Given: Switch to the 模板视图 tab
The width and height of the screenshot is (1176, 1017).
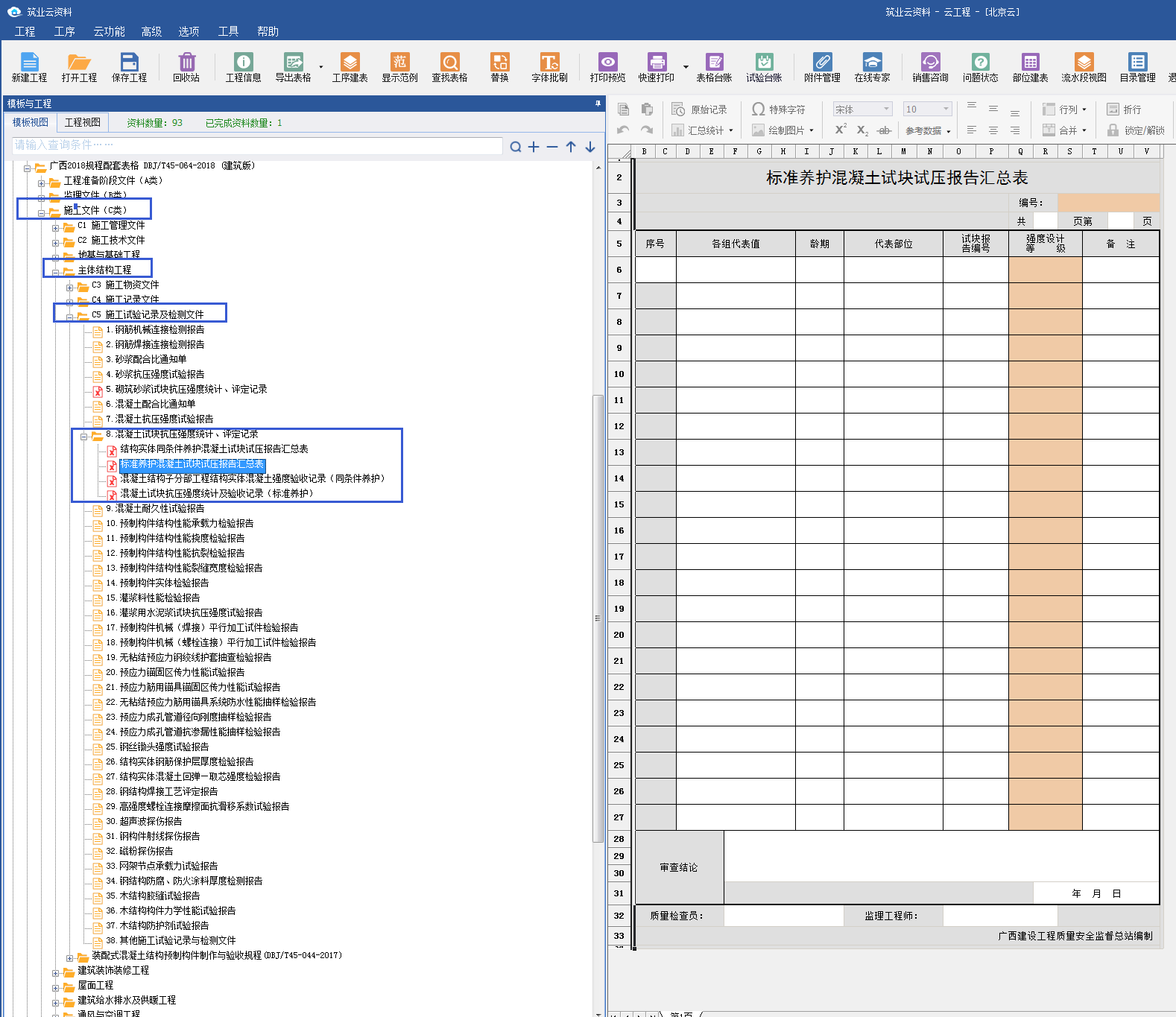Looking at the screenshot, I should tap(31, 122).
